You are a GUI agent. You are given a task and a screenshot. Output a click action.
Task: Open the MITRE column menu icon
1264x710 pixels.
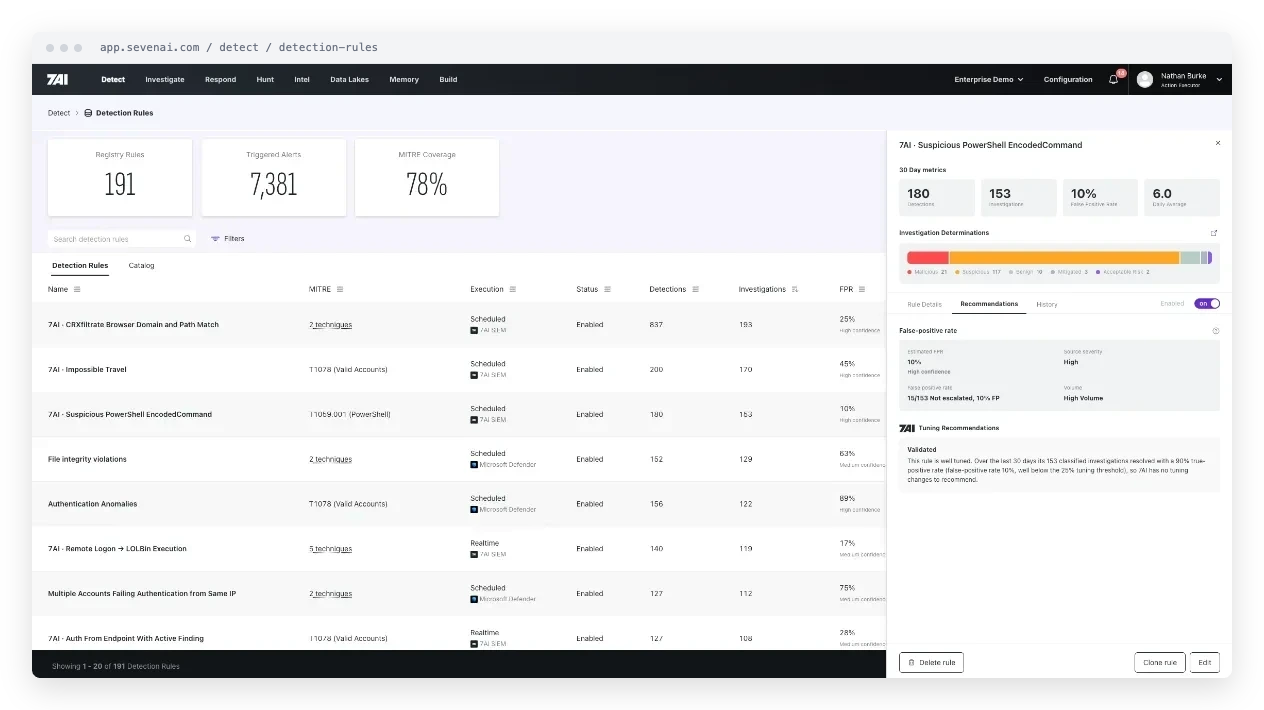340,290
